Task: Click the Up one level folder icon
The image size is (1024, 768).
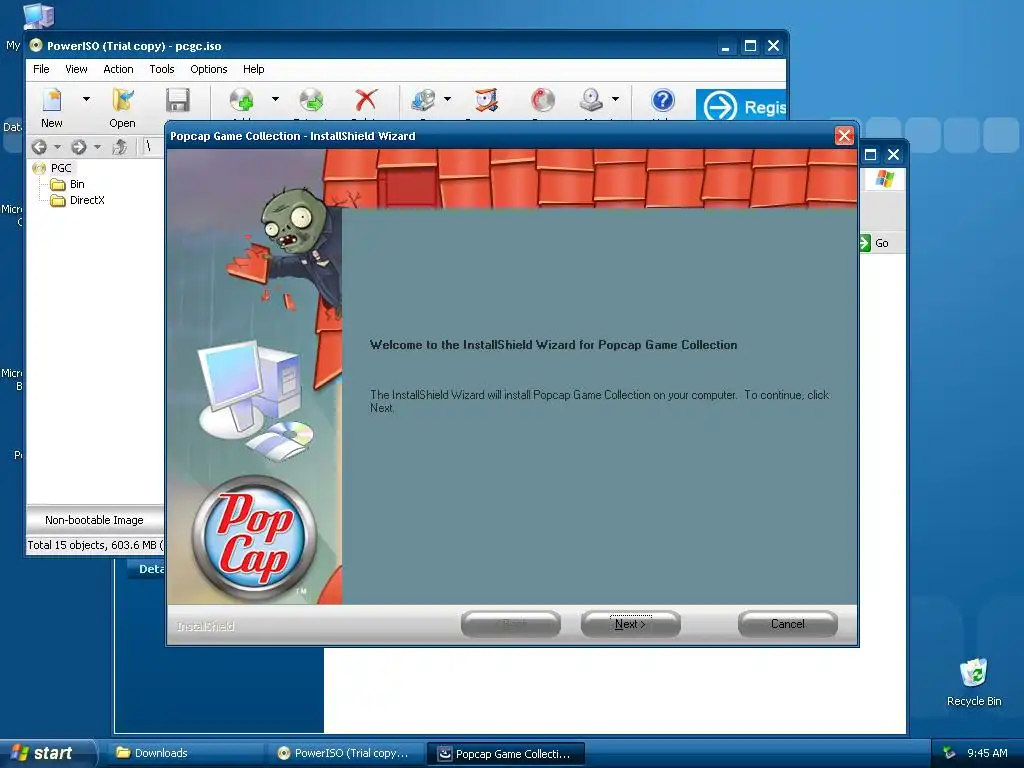Action: point(120,147)
